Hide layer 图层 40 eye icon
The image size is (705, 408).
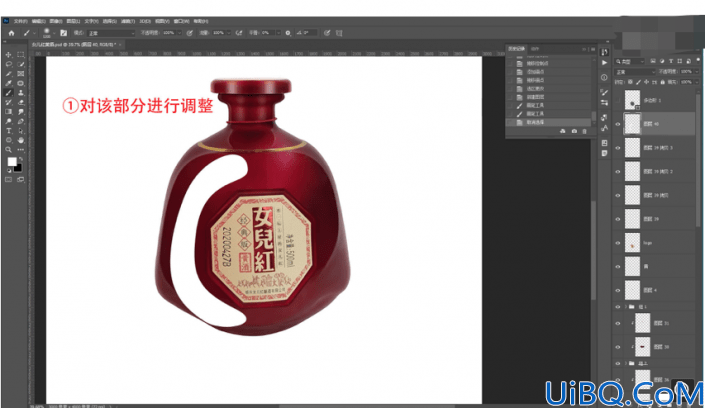pos(618,124)
